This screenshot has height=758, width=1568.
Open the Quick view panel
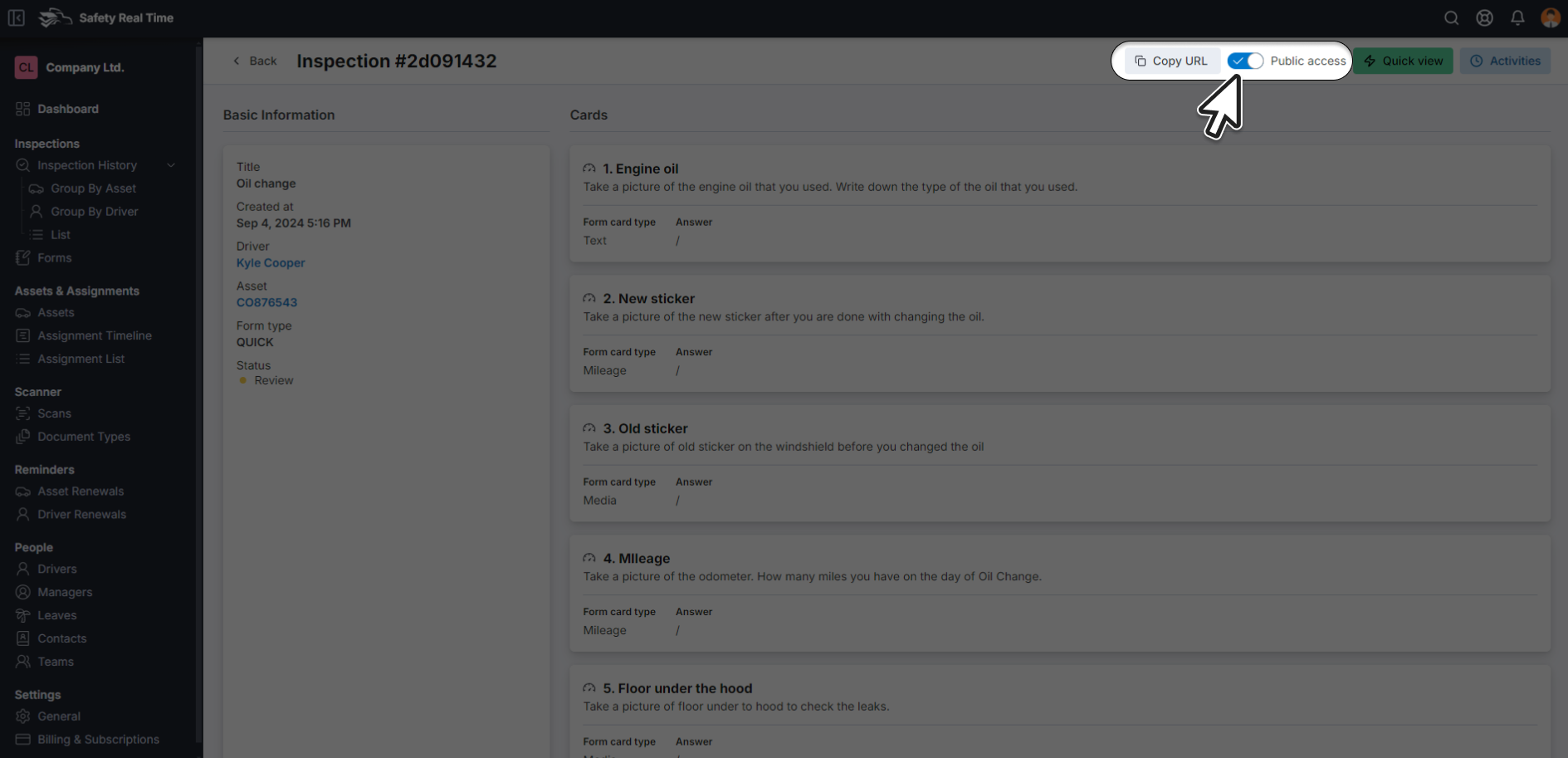click(1403, 61)
